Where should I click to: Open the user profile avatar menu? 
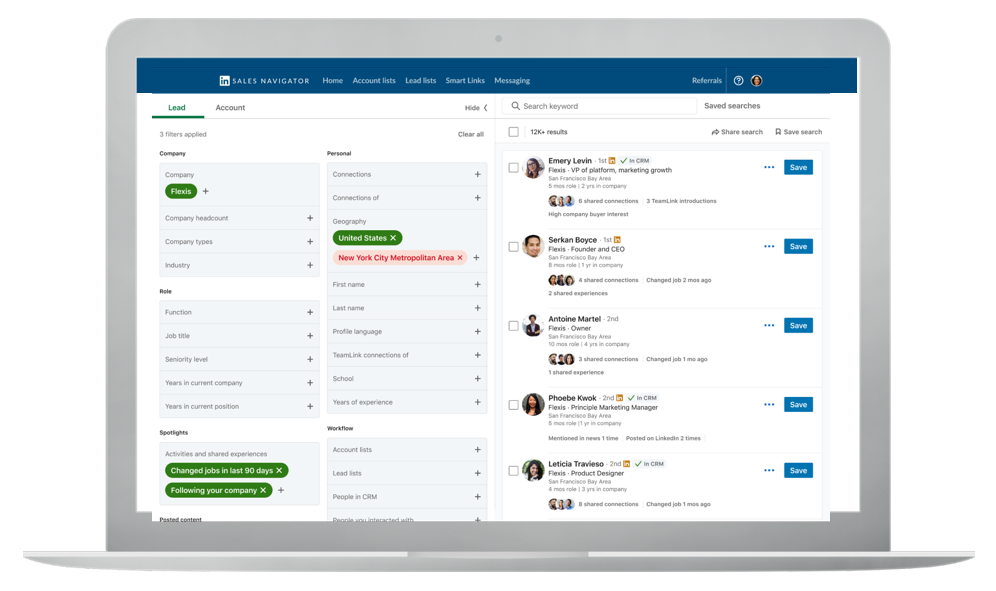pyautogui.click(x=757, y=81)
